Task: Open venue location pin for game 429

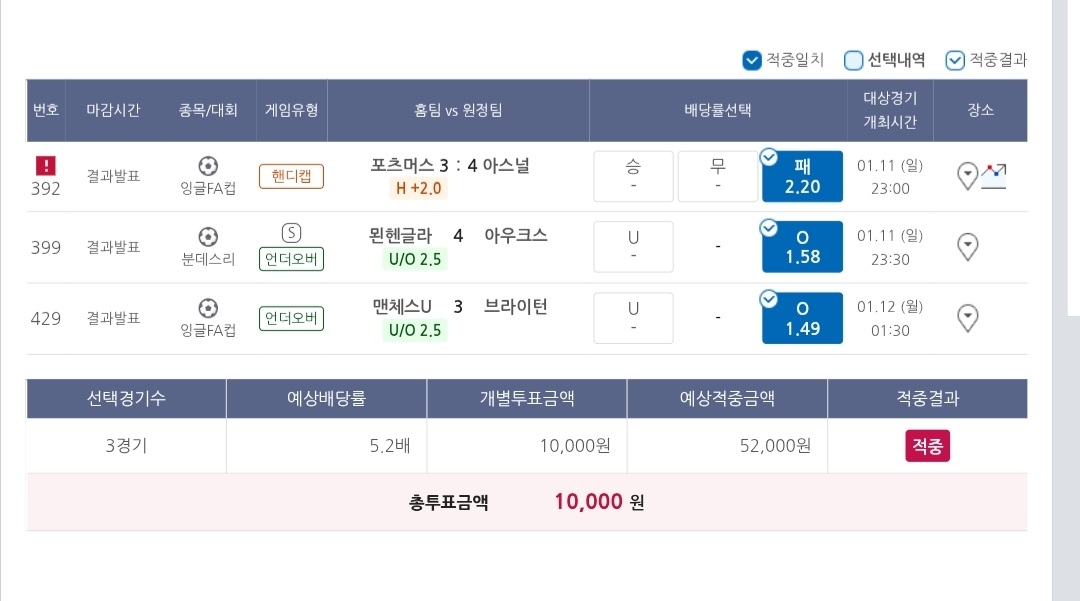Action: click(x=967, y=318)
